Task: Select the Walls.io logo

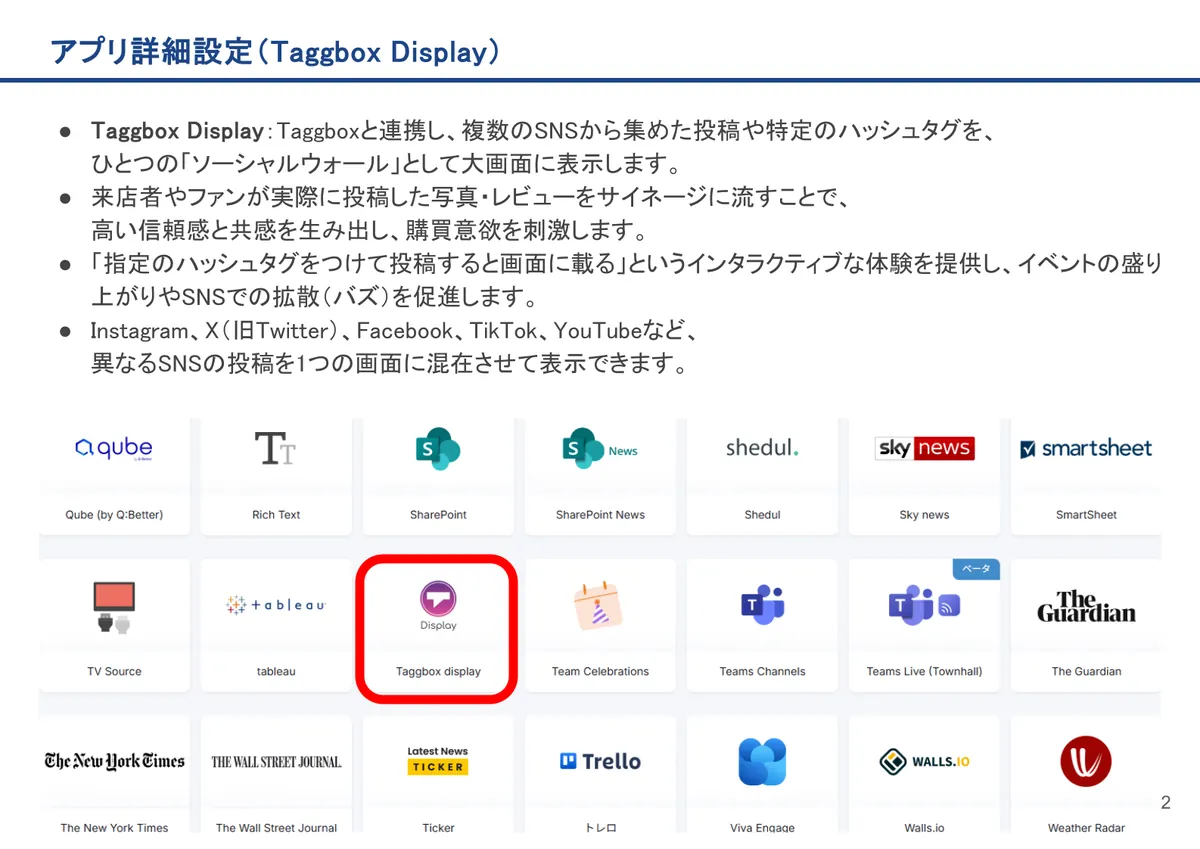Action: point(924,762)
